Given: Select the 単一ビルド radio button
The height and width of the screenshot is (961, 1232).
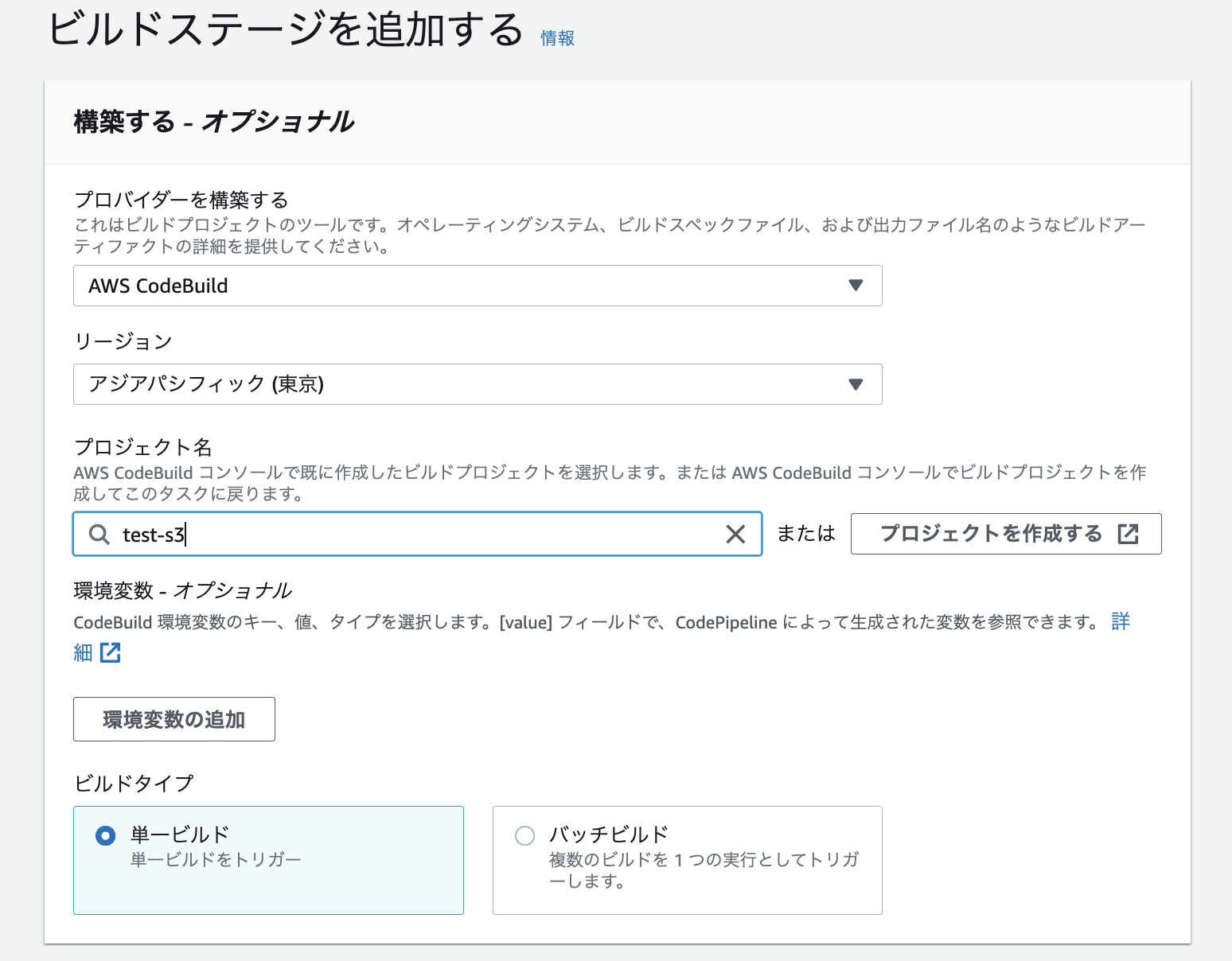Looking at the screenshot, I should [x=104, y=835].
